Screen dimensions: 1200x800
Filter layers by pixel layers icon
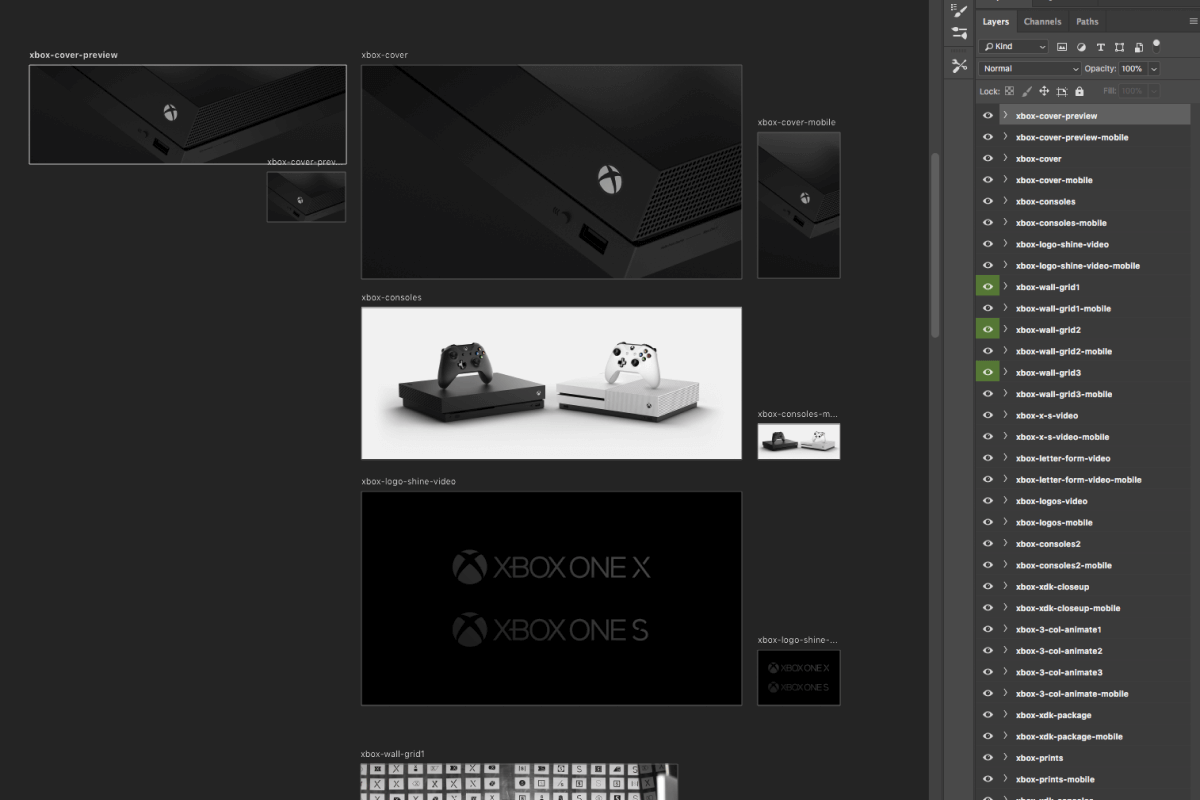point(1062,47)
